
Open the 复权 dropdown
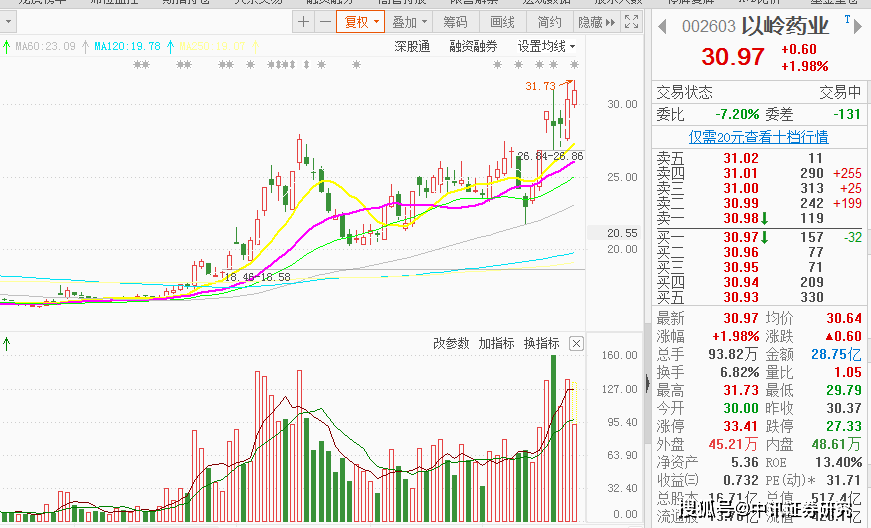[361, 22]
